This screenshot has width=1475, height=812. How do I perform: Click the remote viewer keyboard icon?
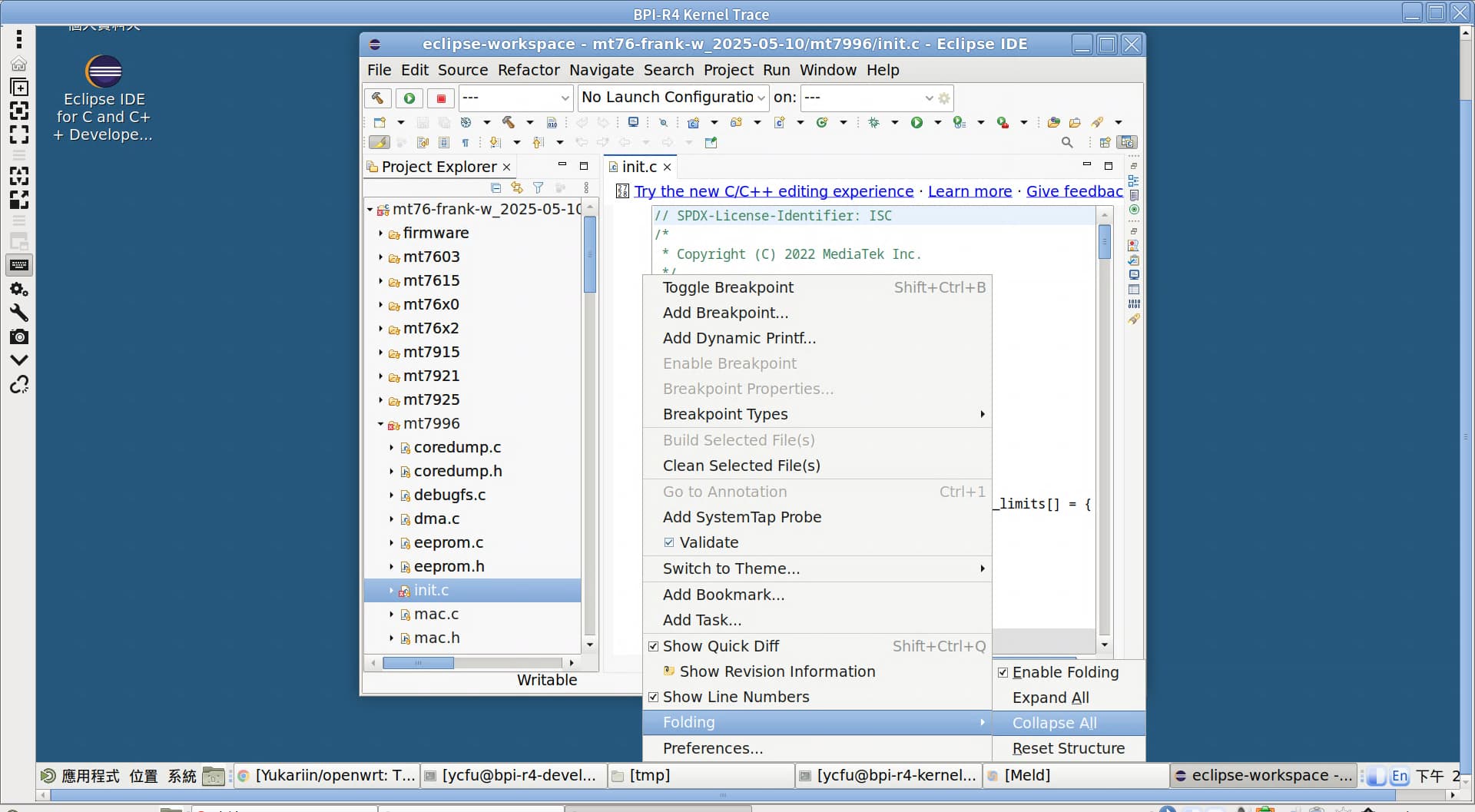(19, 265)
